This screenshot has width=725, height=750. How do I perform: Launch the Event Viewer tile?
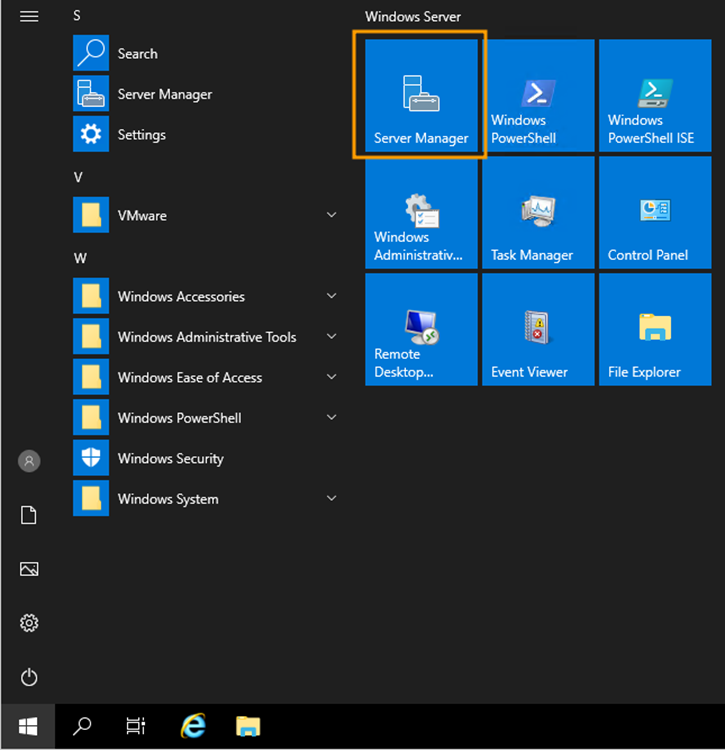click(x=538, y=330)
